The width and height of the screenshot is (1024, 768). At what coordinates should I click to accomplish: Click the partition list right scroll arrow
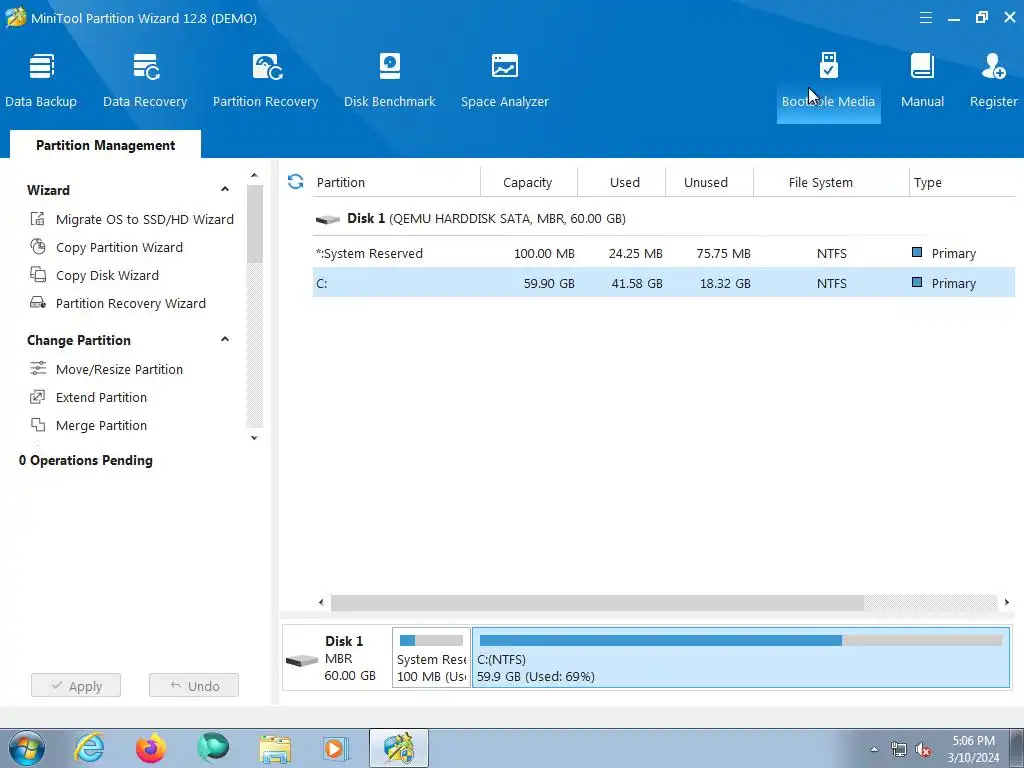pos(1006,603)
